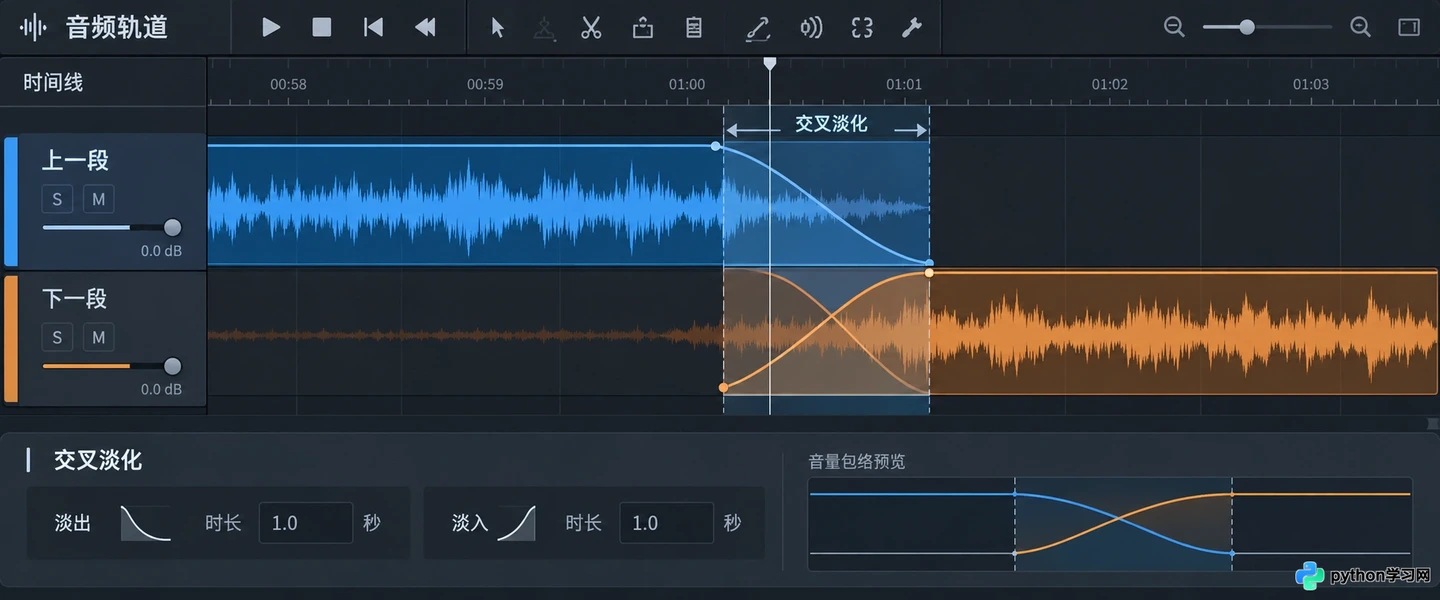This screenshot has width=1440, height=600.
Task: Solo the 下一段 track
Action: point(57,337)
